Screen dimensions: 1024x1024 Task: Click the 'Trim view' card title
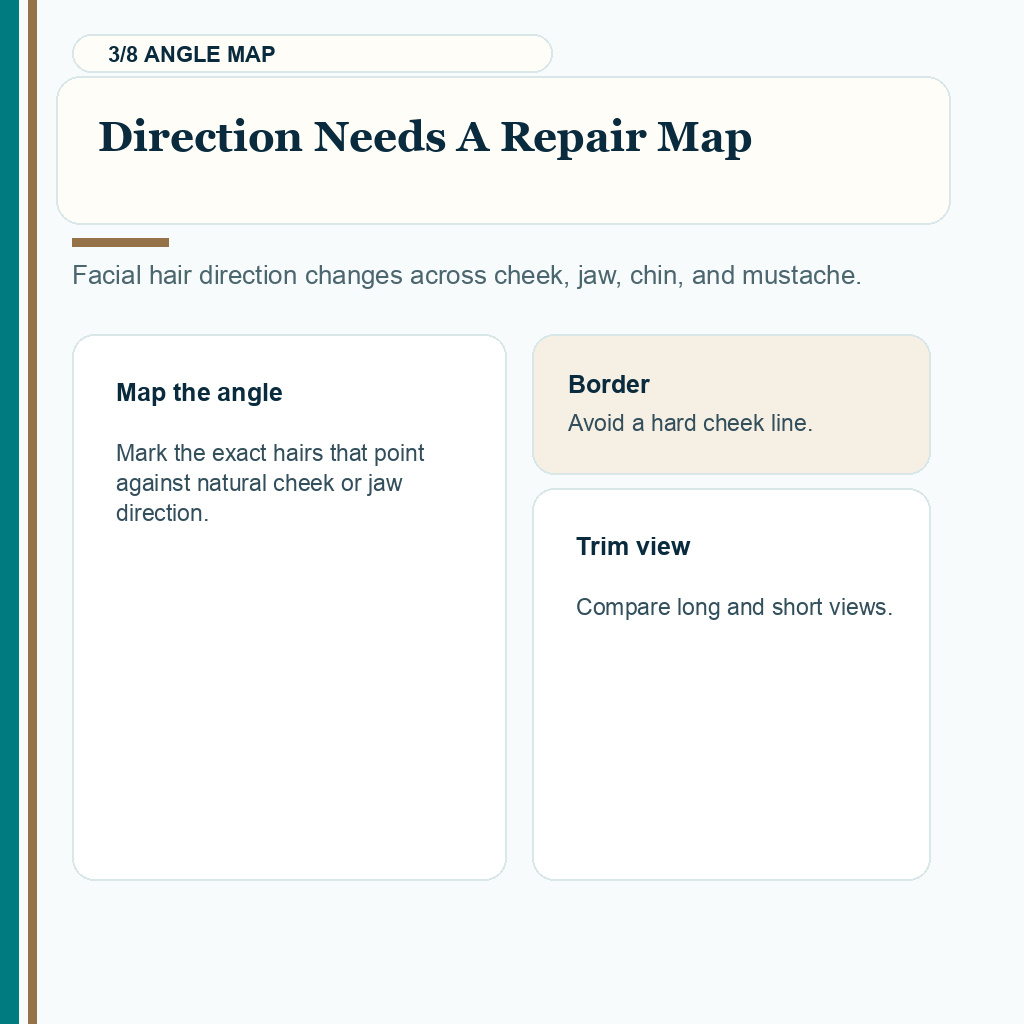tap(633, 547)
